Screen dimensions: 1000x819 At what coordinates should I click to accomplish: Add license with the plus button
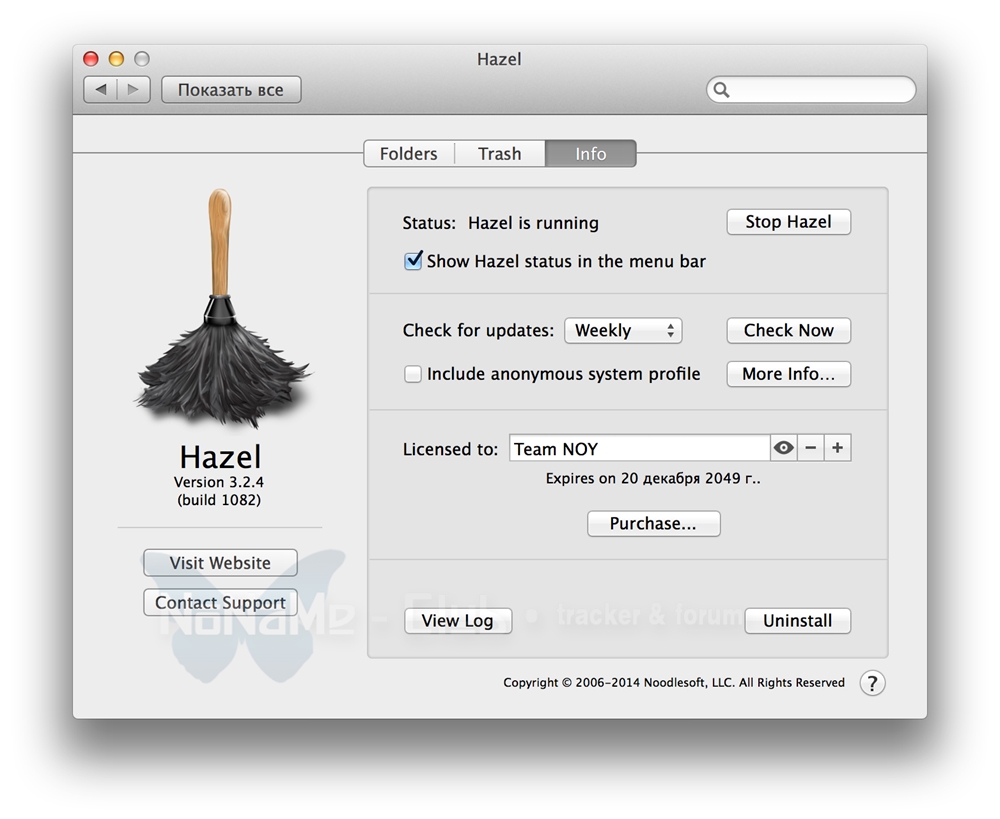(837, 448)
